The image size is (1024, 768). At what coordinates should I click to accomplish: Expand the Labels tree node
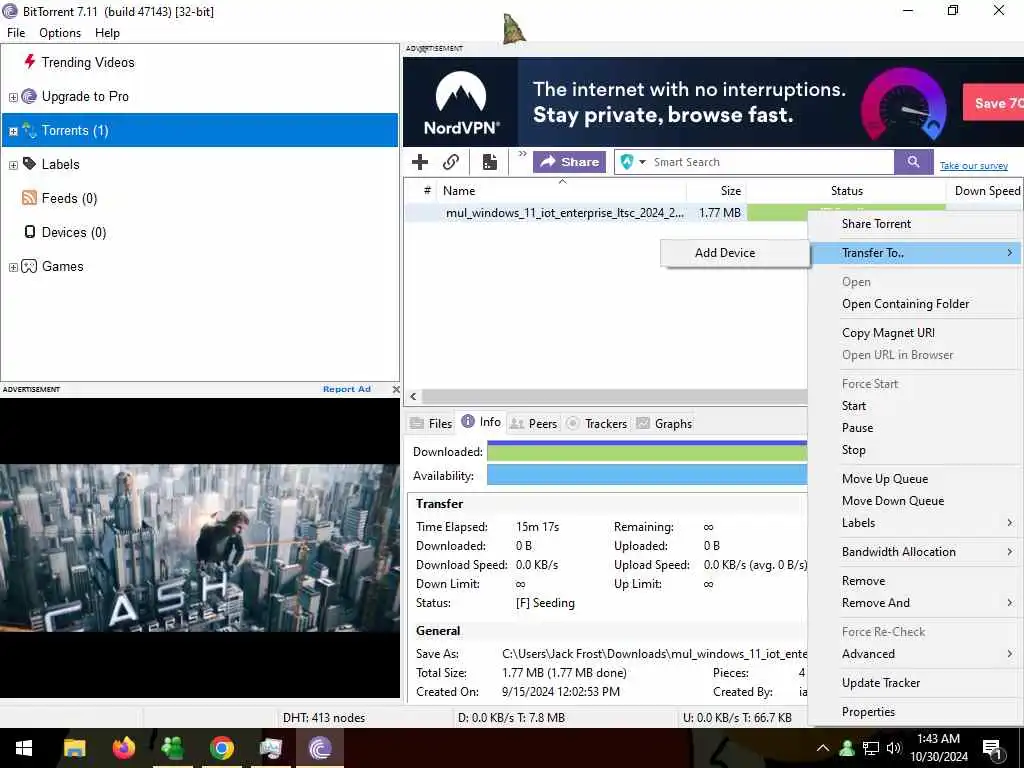pyautogui.click(x=13, y=165)
